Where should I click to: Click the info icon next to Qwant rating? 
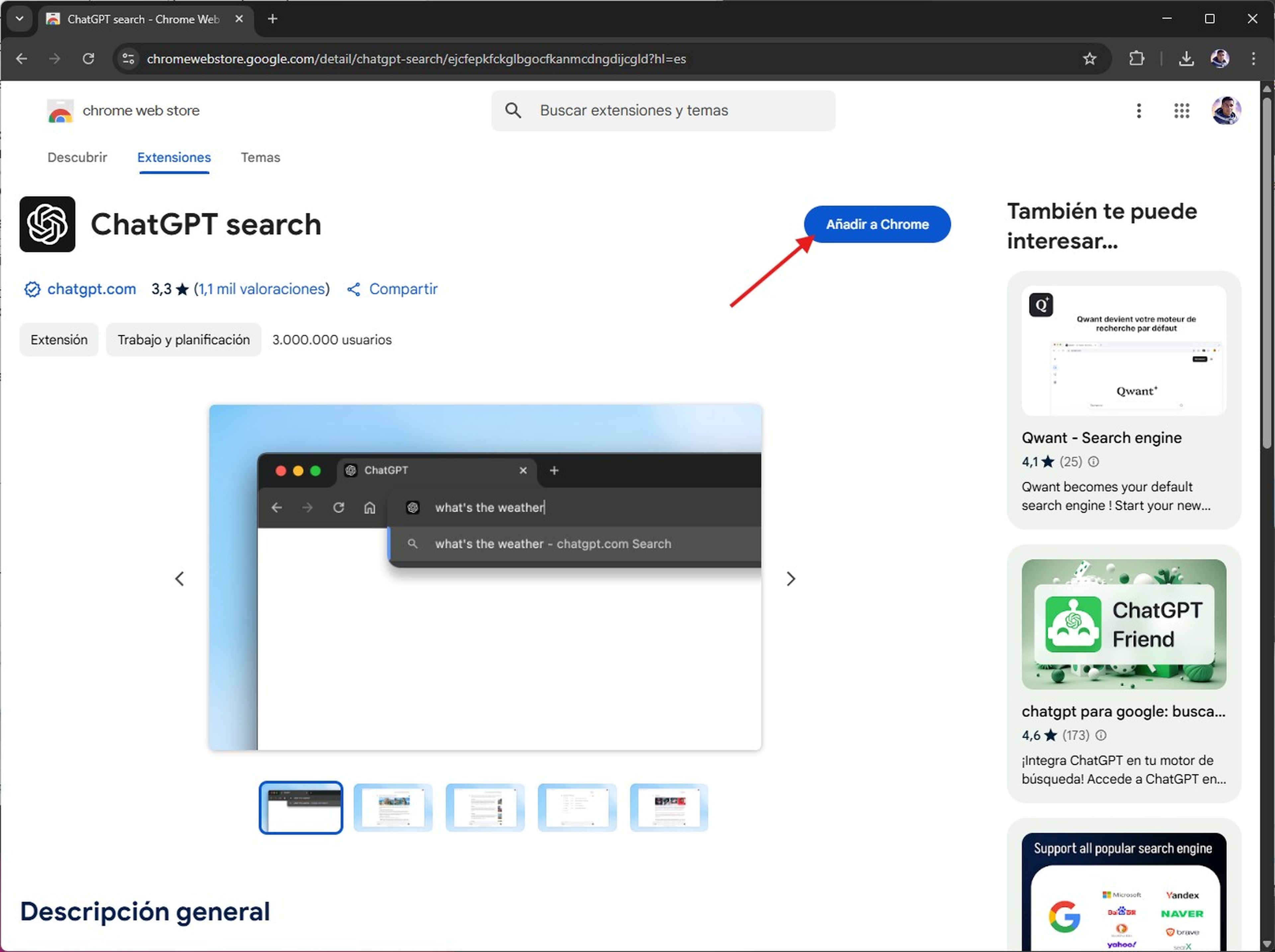point(1093,462)
